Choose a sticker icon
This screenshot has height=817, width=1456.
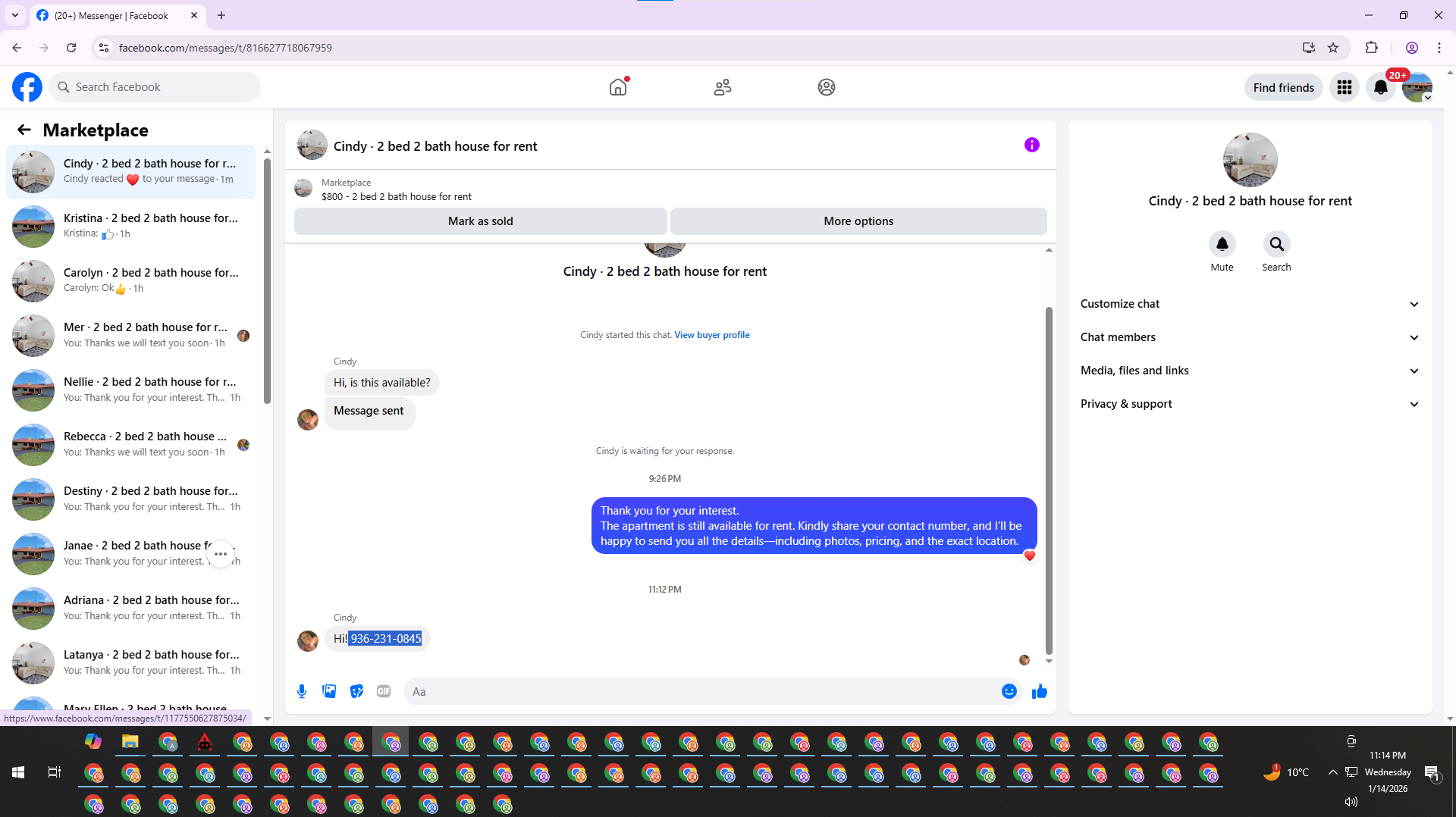356,691
